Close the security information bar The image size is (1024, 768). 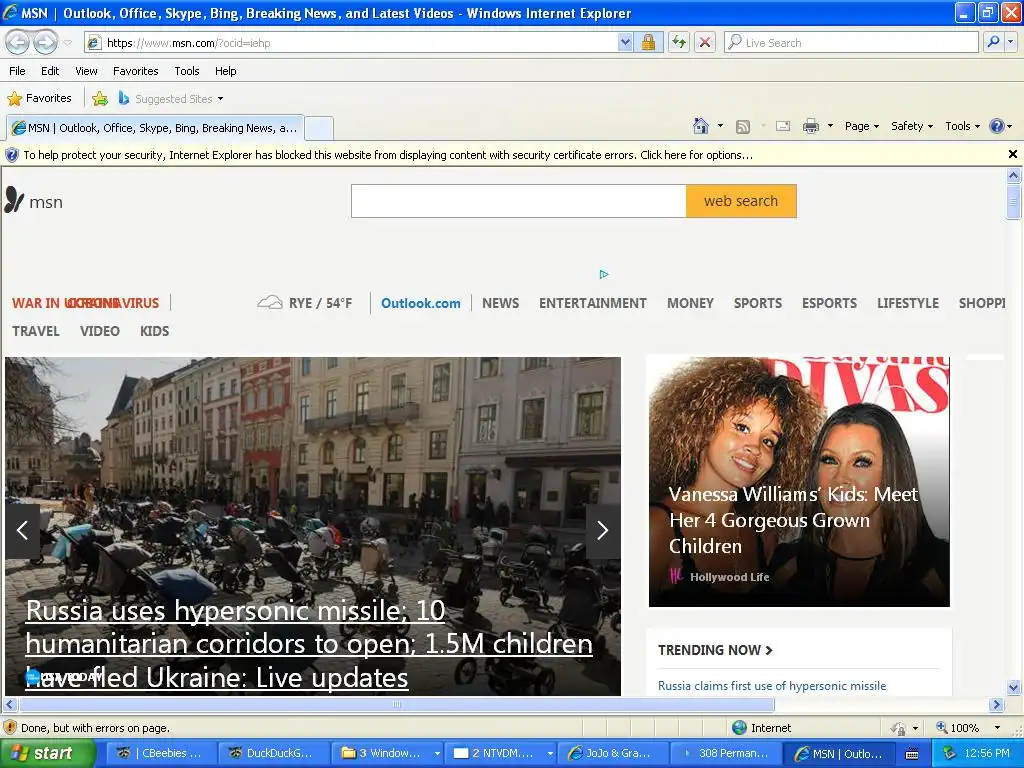[x=1012, y=154]
